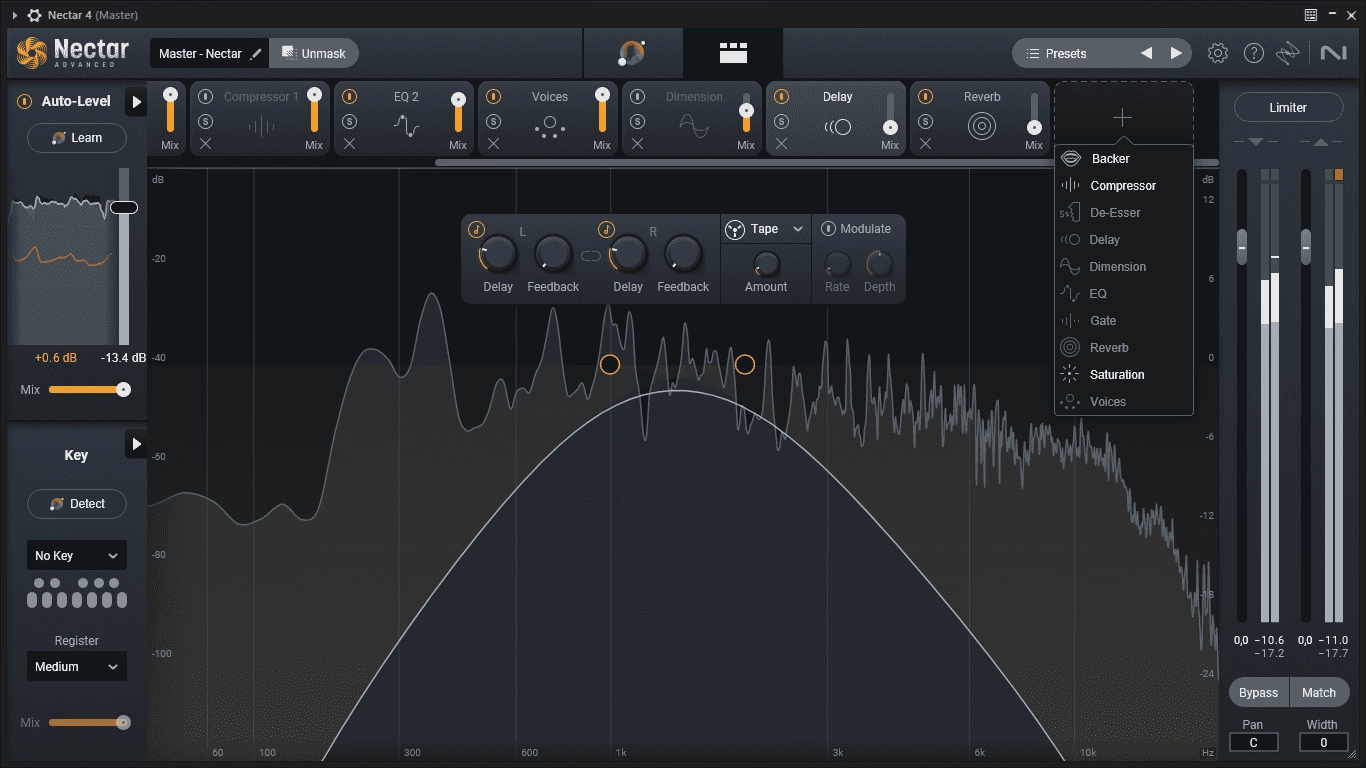Viewport: 1366px width, 768px height.
Task: Solo the EQ 2 module
Action: (x=349, y=121)
